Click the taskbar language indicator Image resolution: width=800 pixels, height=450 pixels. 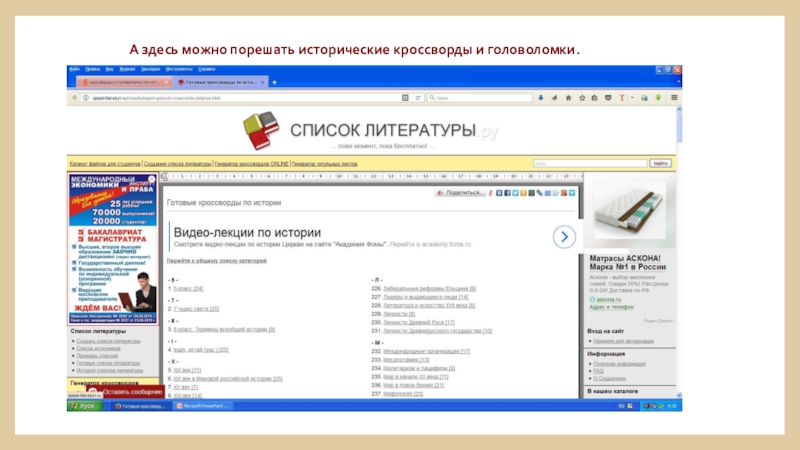[x=621, y=406]
